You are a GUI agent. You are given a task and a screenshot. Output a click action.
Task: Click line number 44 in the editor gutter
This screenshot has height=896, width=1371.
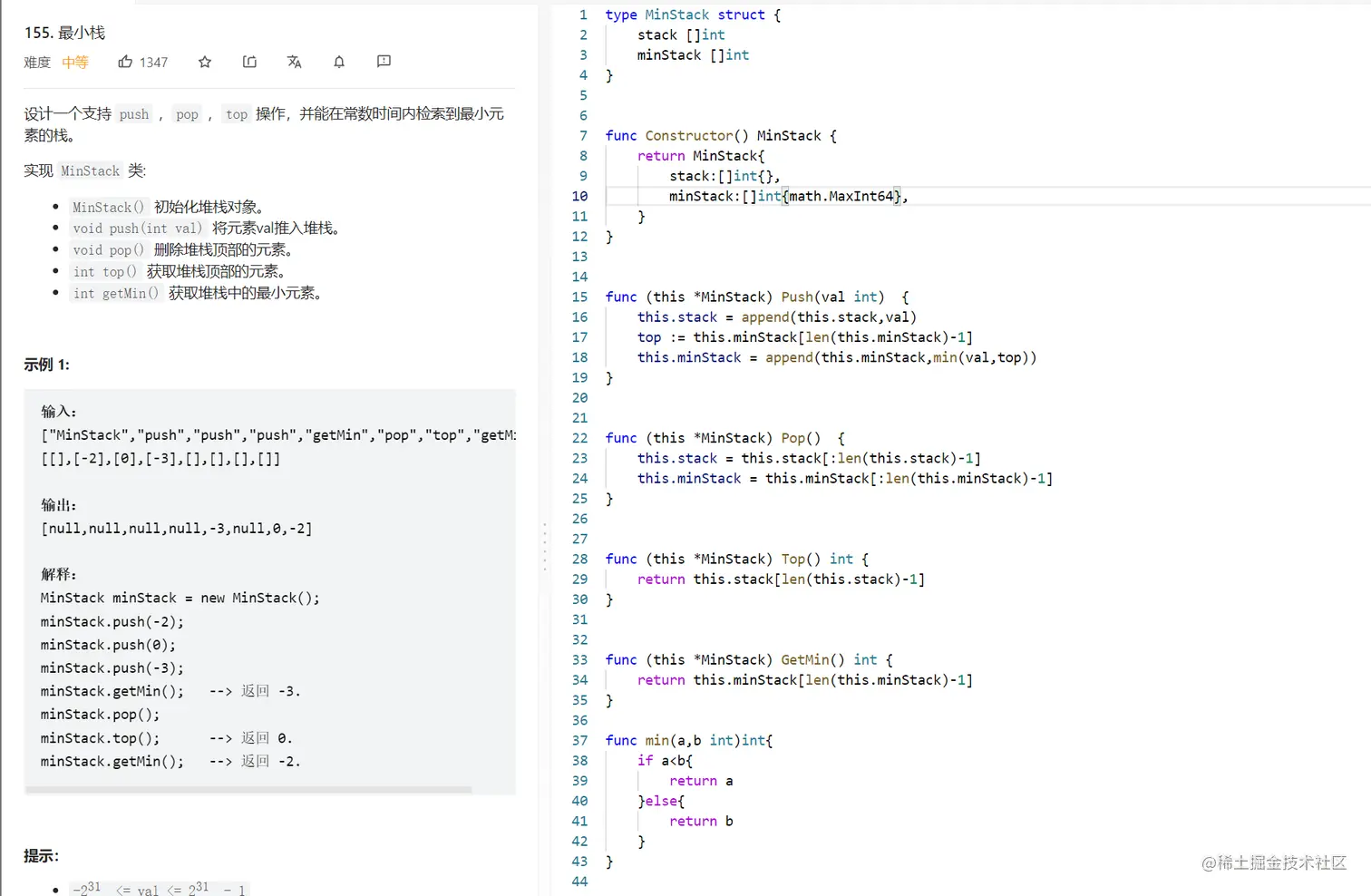tap(579, 881)
